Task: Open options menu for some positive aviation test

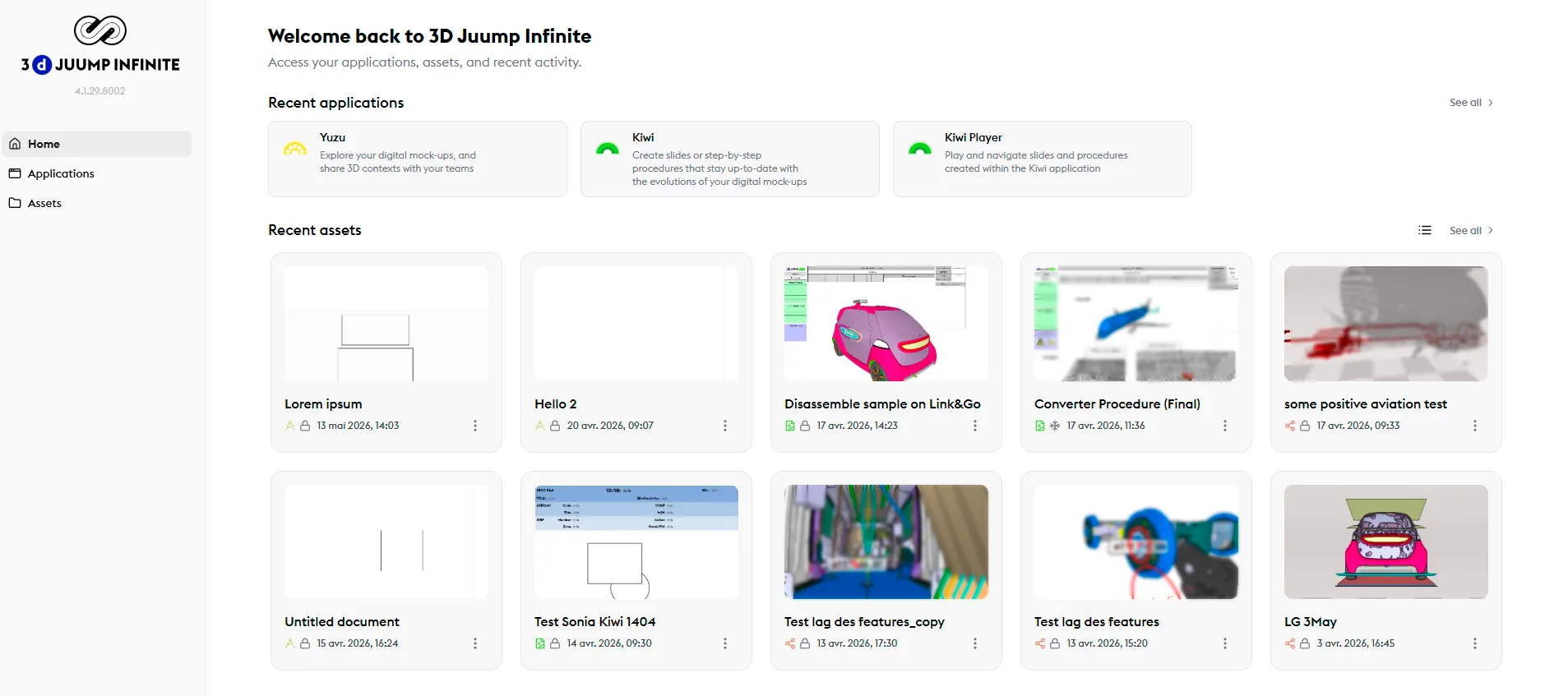Action: (1475, 426)
